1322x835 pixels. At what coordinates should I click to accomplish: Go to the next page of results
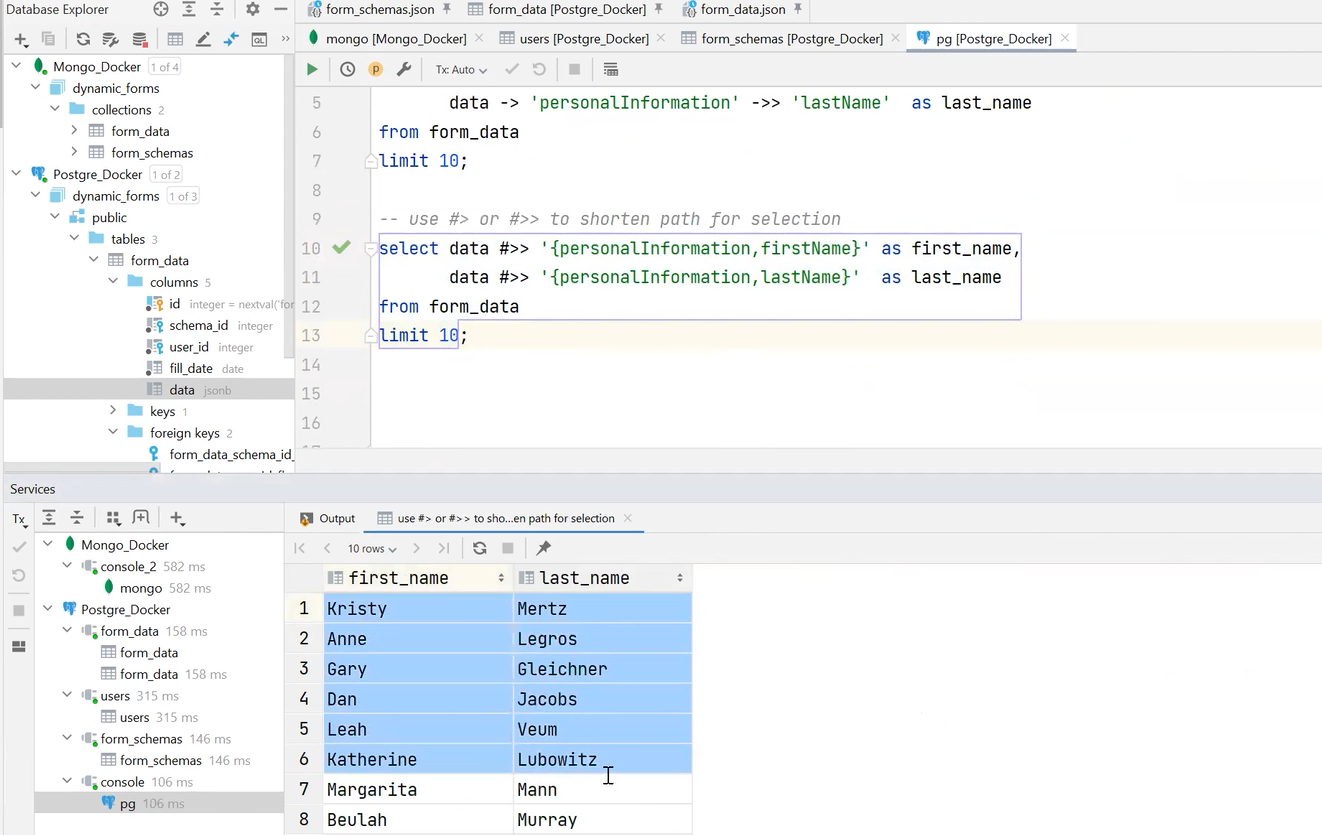pyautogui.click(x=416, y=548)
